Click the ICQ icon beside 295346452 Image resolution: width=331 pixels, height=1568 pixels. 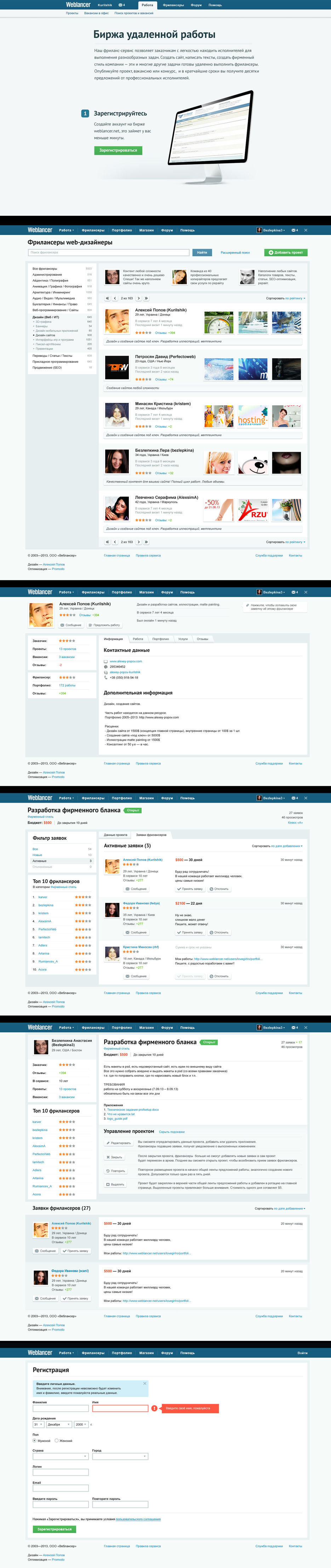pyautogui.click(x=105, y=667)
